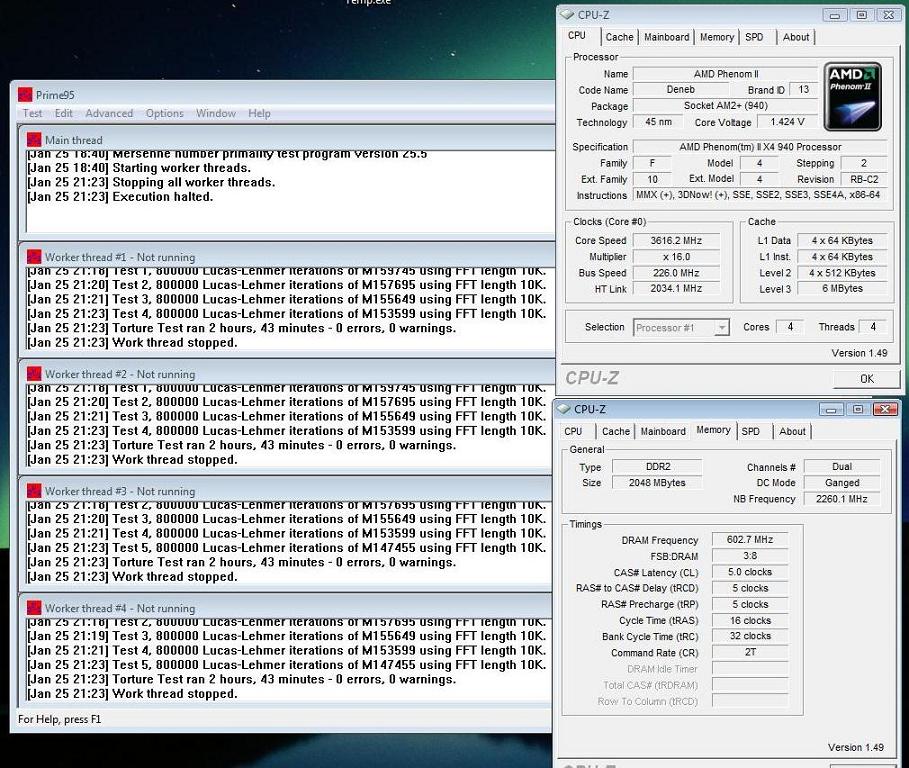Click the lower CPU-Z window title icon

click(563, 409)
